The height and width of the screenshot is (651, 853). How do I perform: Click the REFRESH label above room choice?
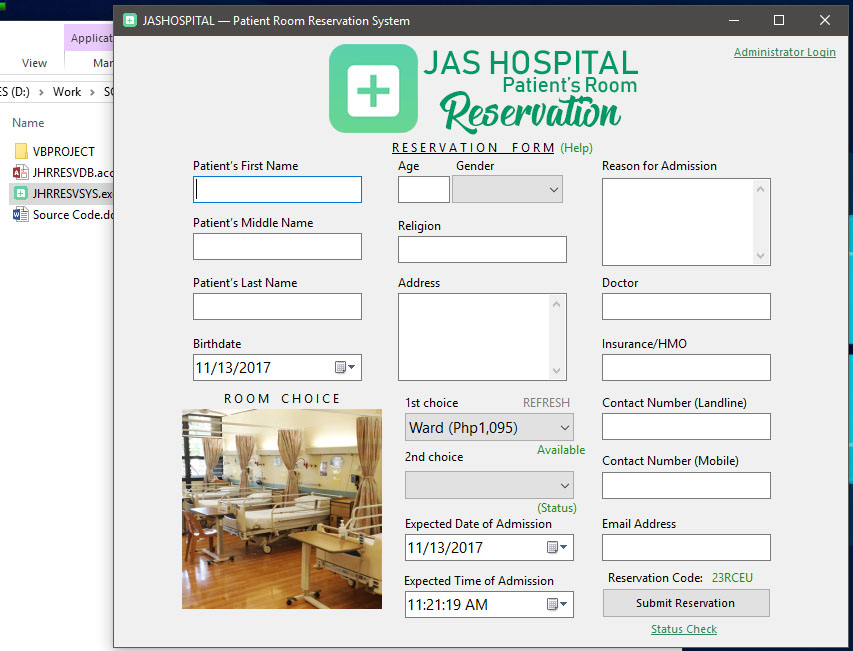(x=546, y=403)
